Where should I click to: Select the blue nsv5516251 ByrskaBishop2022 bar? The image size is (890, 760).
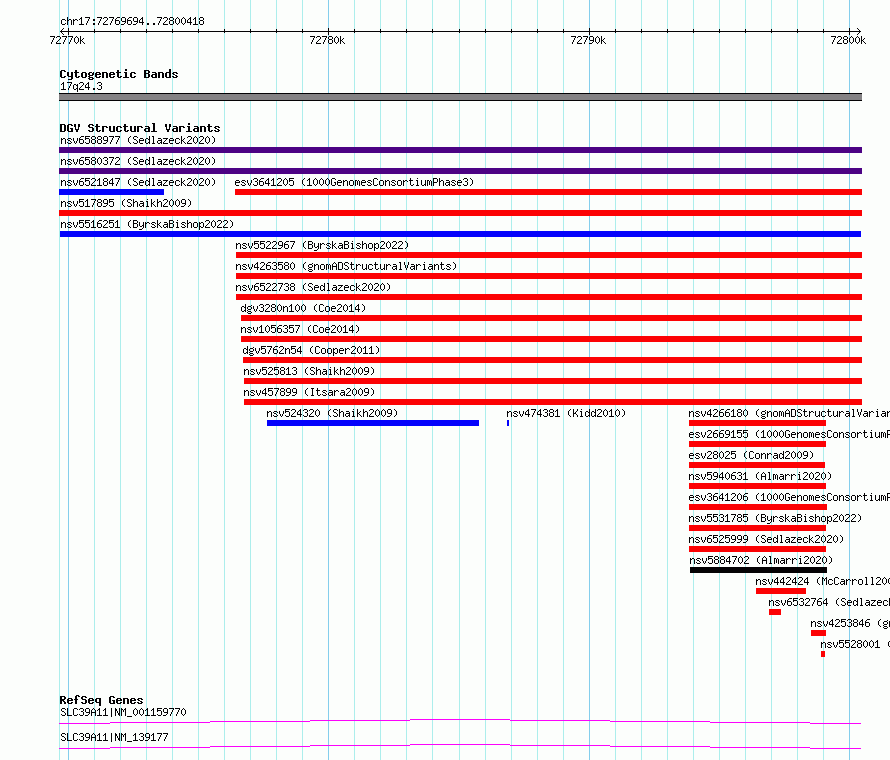coord(460,234)
